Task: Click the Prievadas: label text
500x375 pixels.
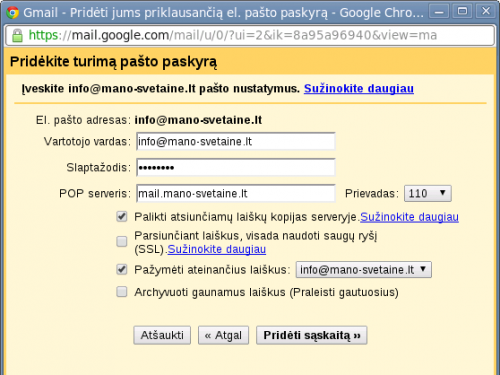Action: 372,193
